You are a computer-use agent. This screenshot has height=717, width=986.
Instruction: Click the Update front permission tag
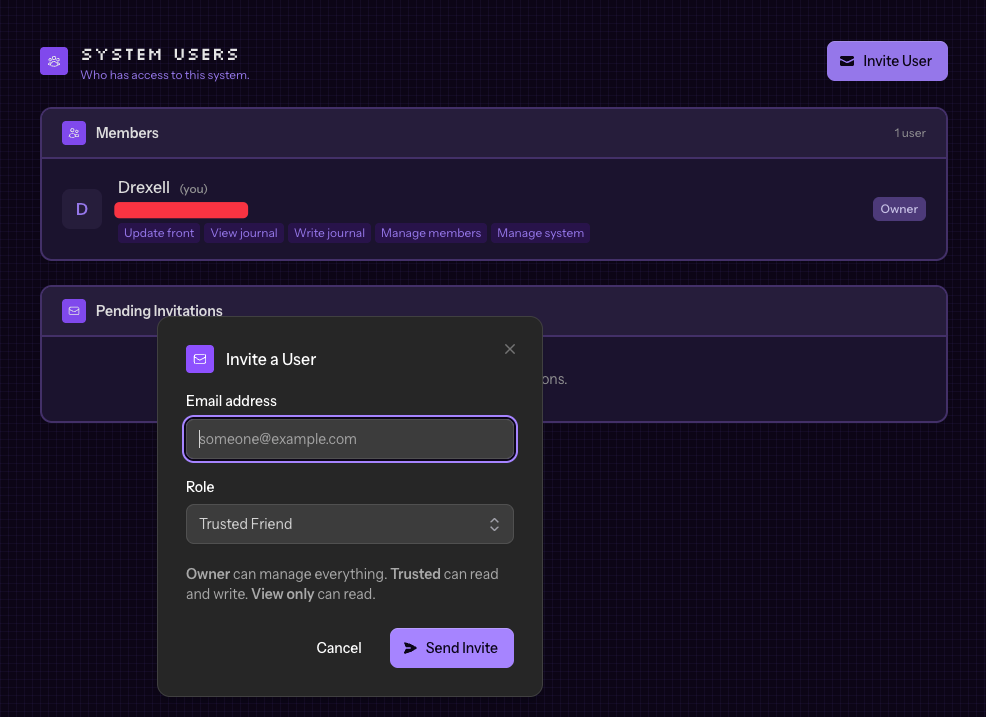tap(159, 233)
